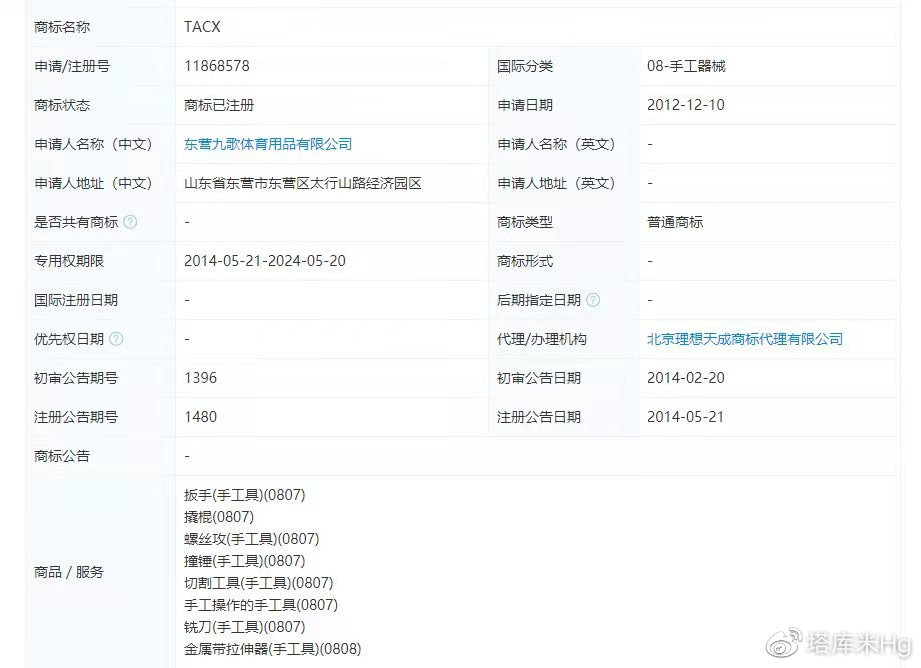Click registration announcement issue number 1480
Image resolution: width=921 pixels, height=668 pixels.
[x=200, y=417]
